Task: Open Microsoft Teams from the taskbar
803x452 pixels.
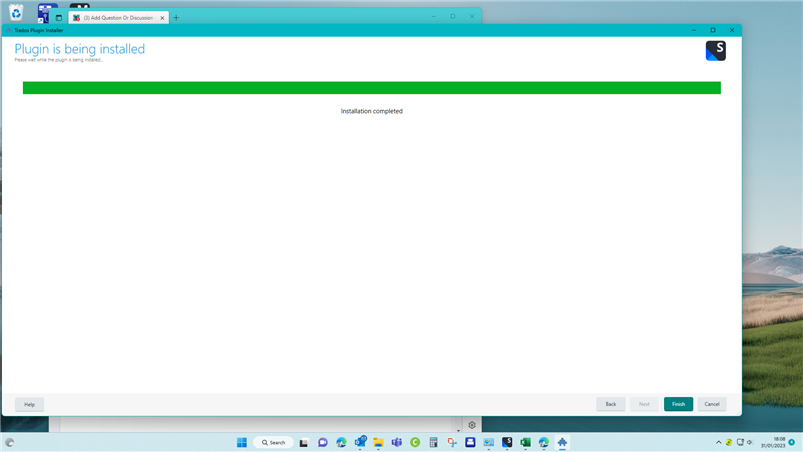Action: (x=397, y=442)
